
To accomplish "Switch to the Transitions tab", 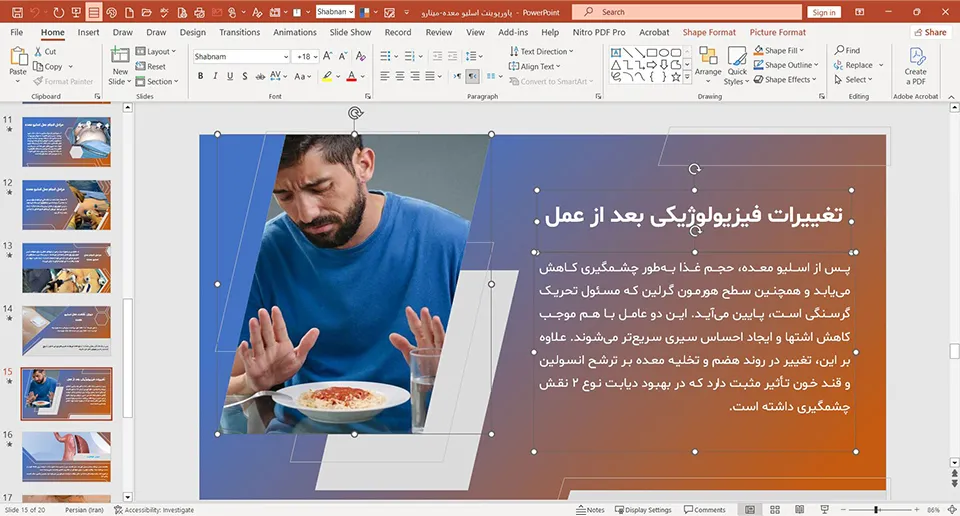I will click(239, 32).
